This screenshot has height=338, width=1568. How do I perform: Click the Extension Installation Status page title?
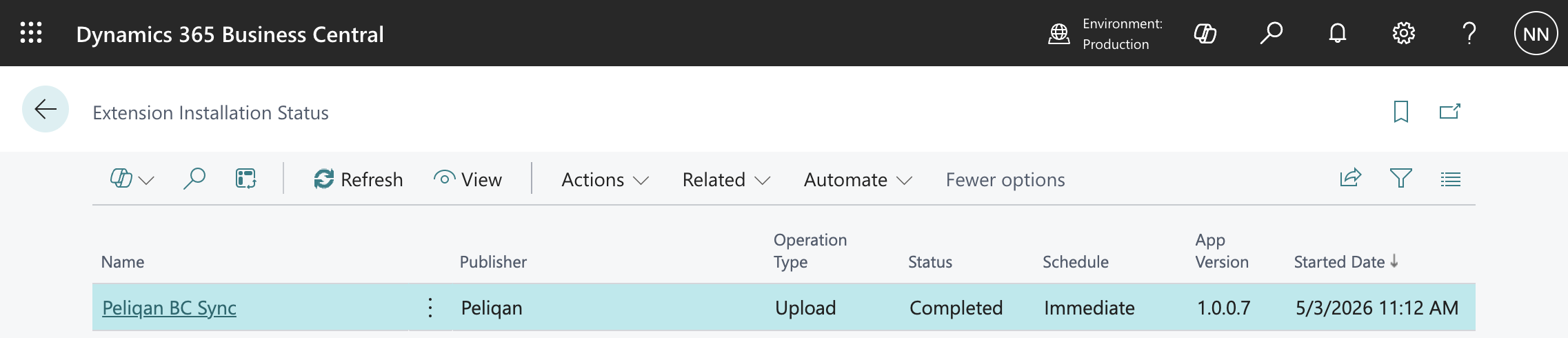[210, 112]
